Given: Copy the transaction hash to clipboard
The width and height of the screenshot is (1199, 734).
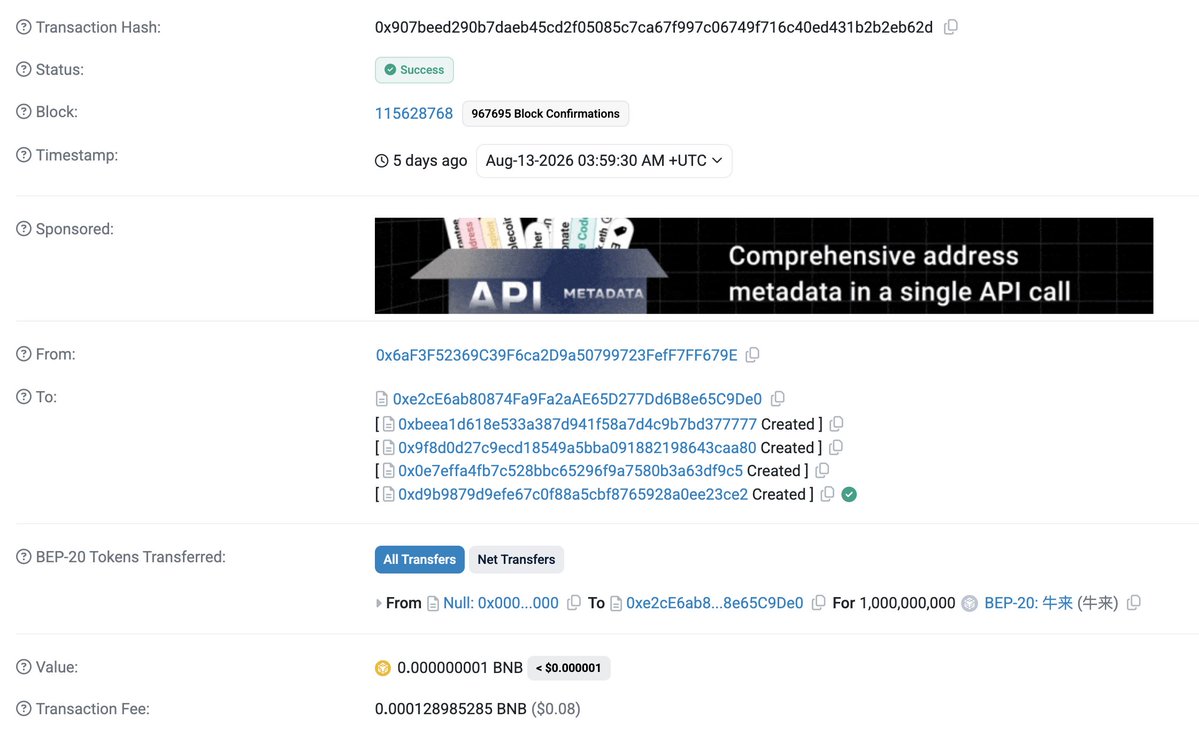Looking at the screenshot, I should pos(950,27).
